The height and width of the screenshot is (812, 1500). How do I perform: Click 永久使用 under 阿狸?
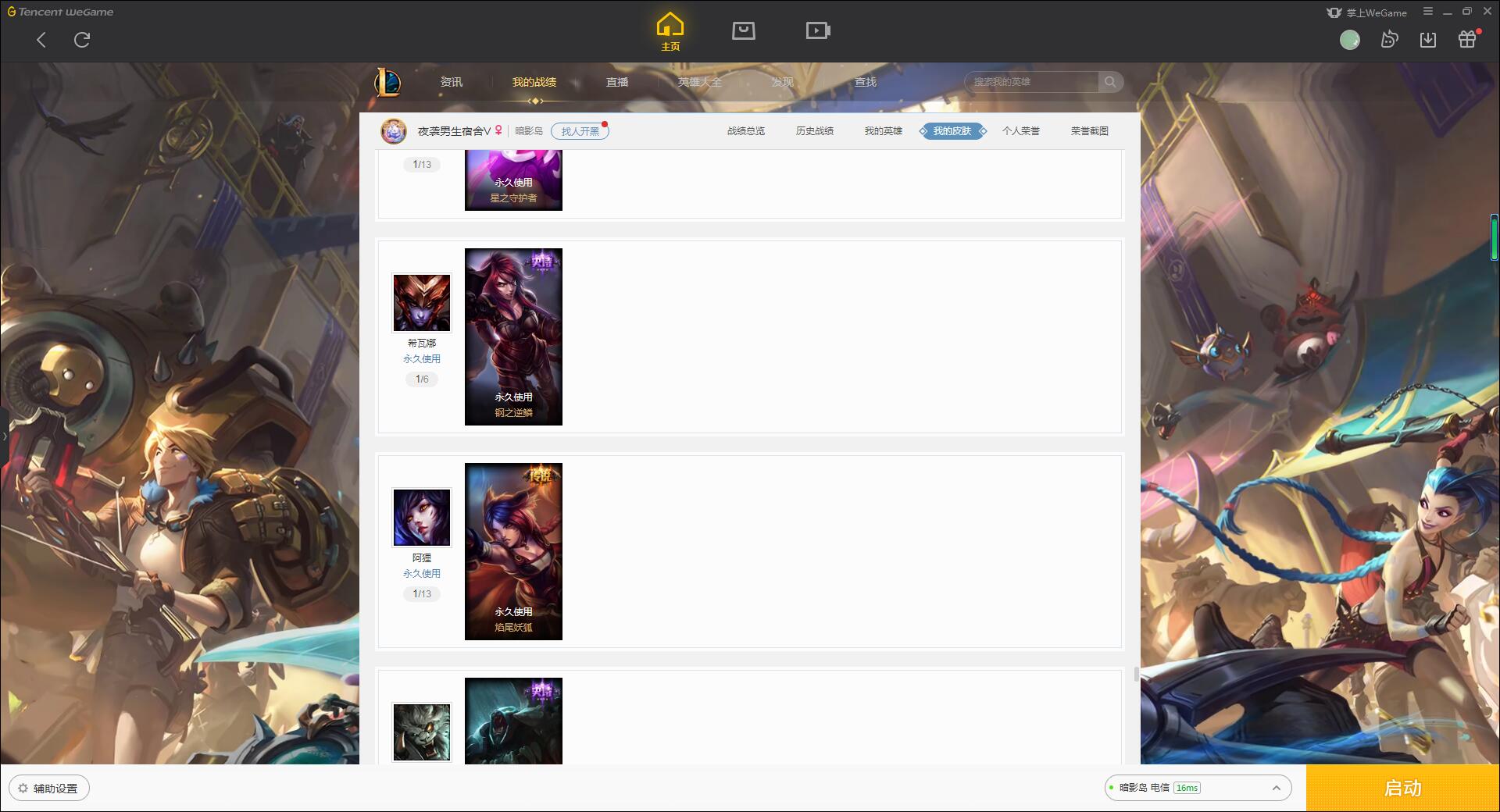pos(422,574)
